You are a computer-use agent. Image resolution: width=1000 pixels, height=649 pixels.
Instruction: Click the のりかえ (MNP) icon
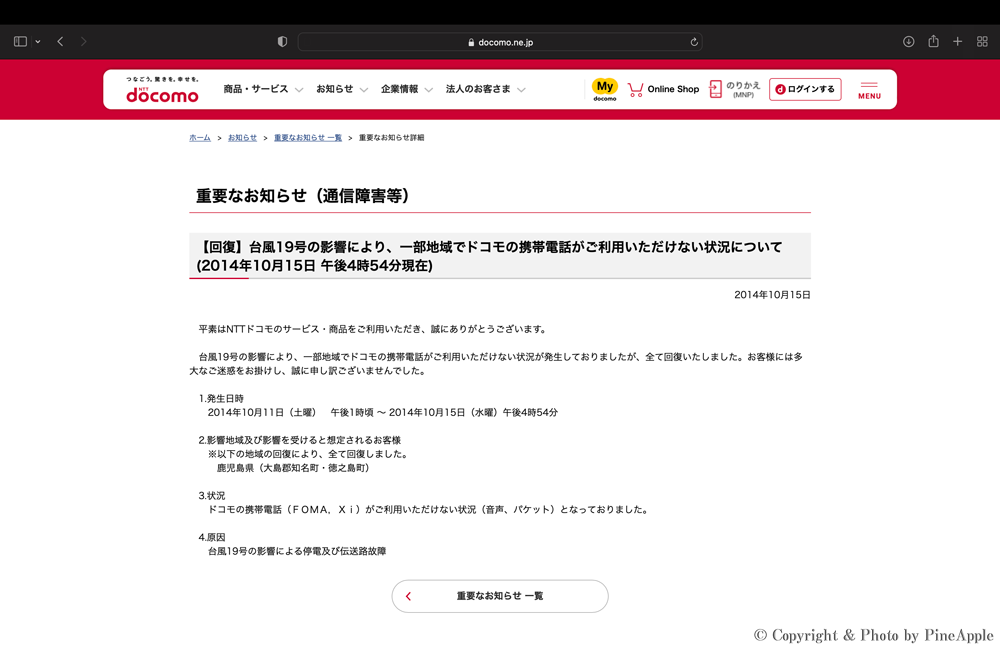point(716,89)
